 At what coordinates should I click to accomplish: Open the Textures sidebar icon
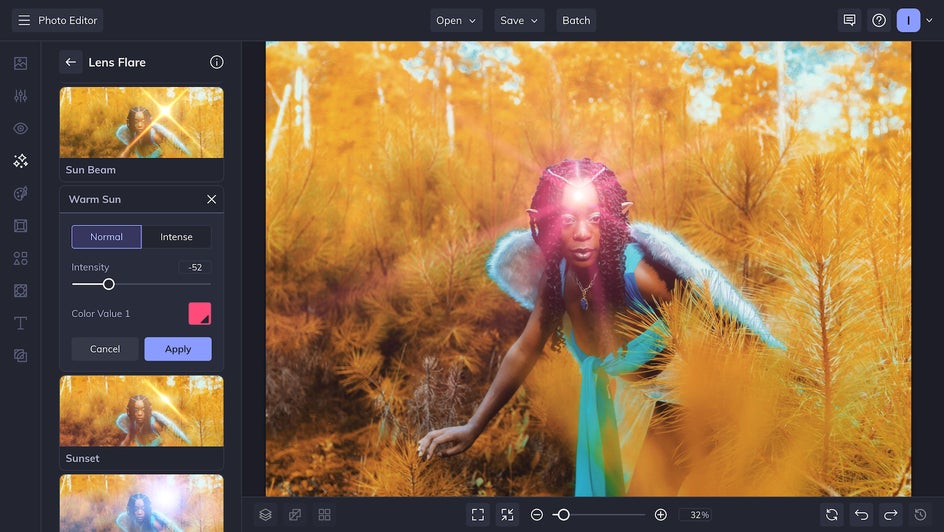coord(20,356)
